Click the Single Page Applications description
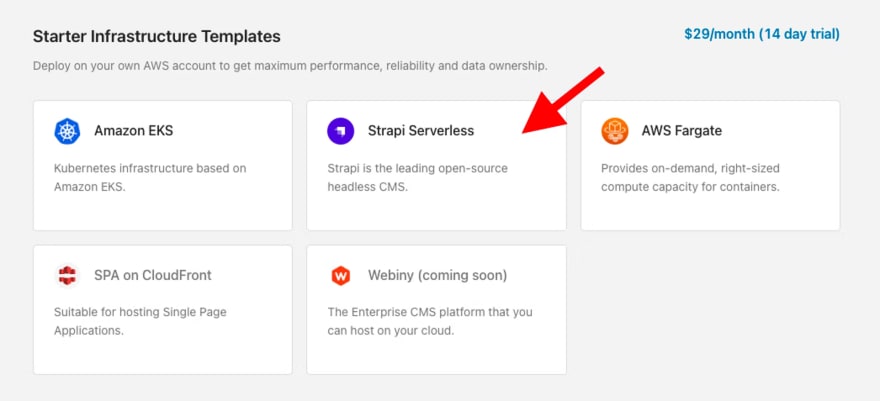Screen dimensions: 880x401 [x=140, y=321]
